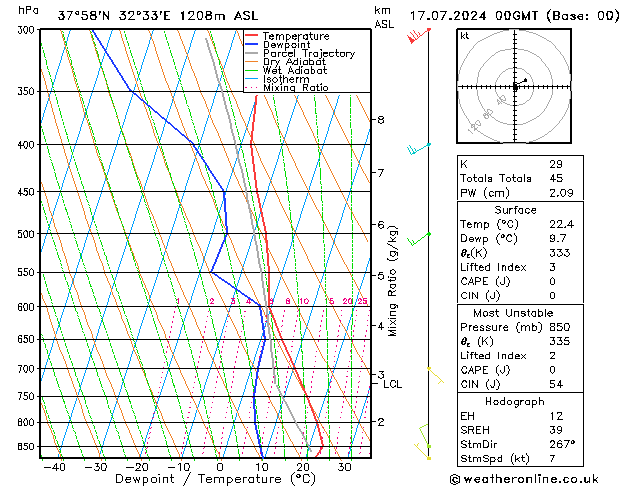Click the Dewpoint / Temperature (°C) axis title
The width and height of the screenshot is (629, 486).
pos(215,479)
